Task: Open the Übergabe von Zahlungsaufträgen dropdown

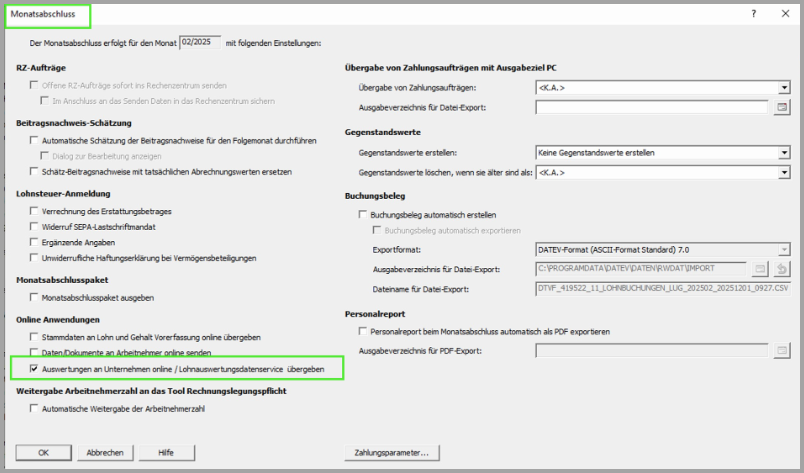Action: point(784,88)
